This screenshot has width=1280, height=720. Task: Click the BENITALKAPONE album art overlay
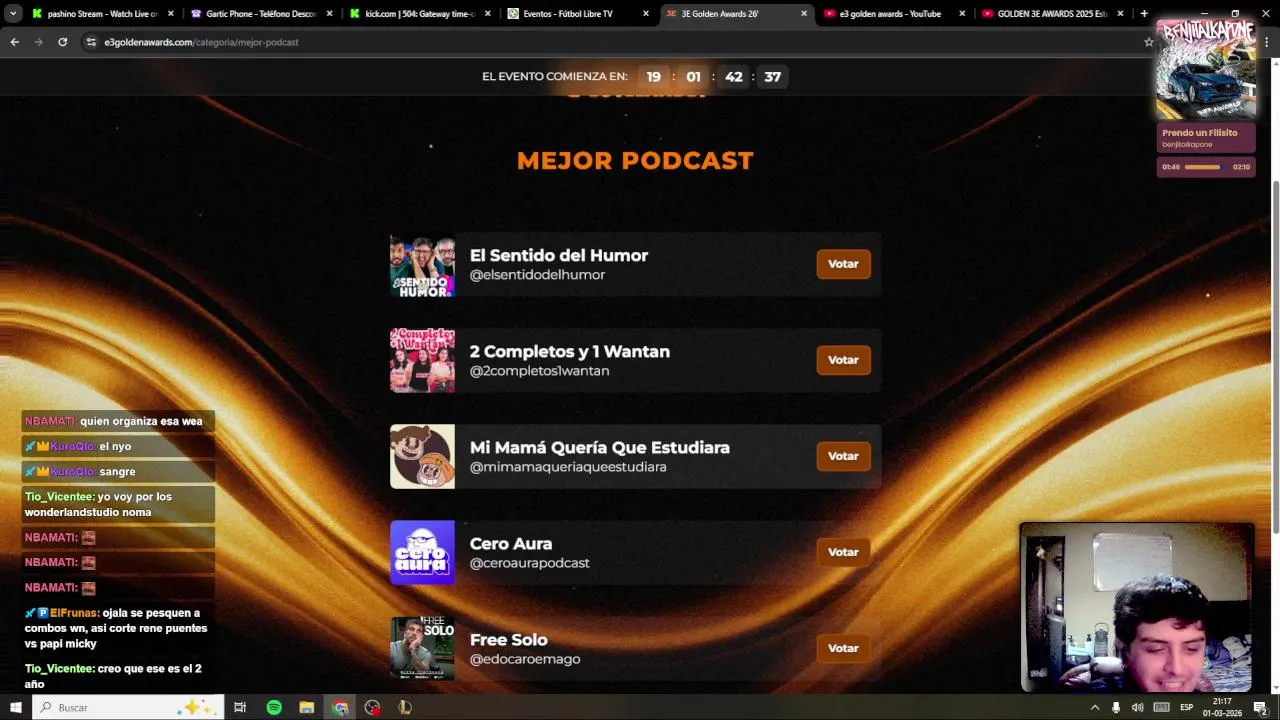click(1206, 69)
